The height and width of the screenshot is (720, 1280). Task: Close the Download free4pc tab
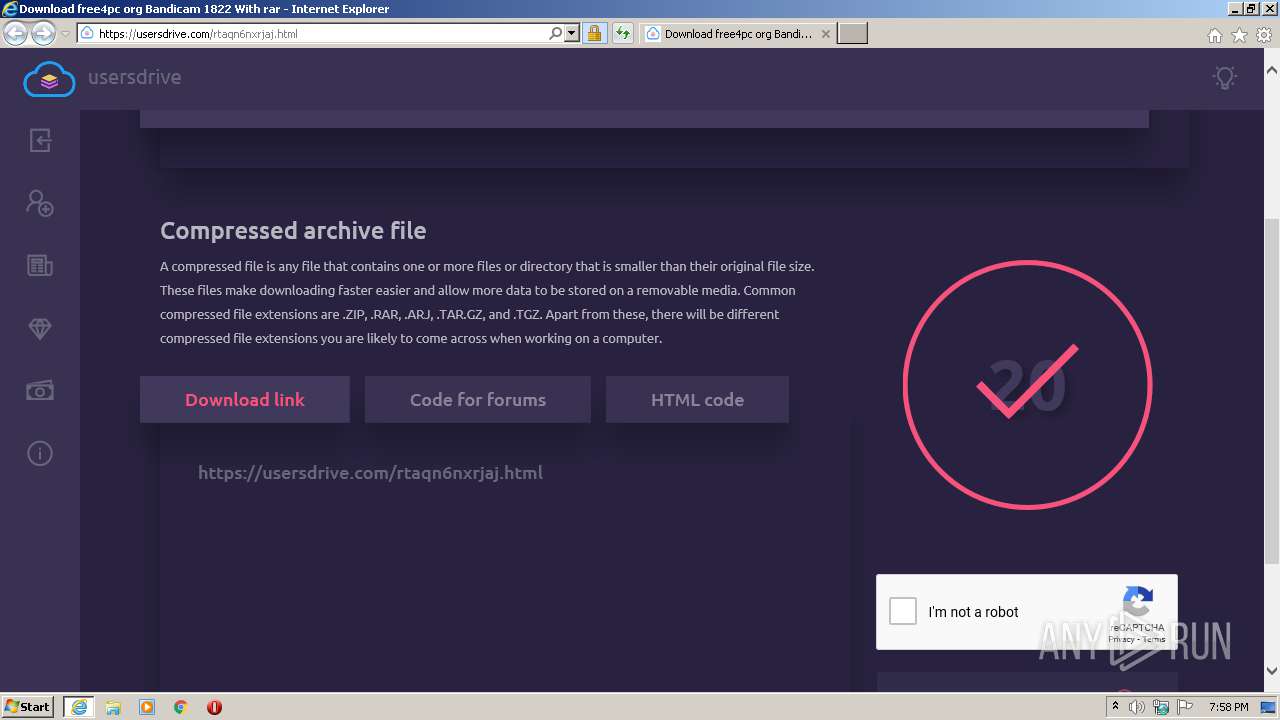coord(825,33)
